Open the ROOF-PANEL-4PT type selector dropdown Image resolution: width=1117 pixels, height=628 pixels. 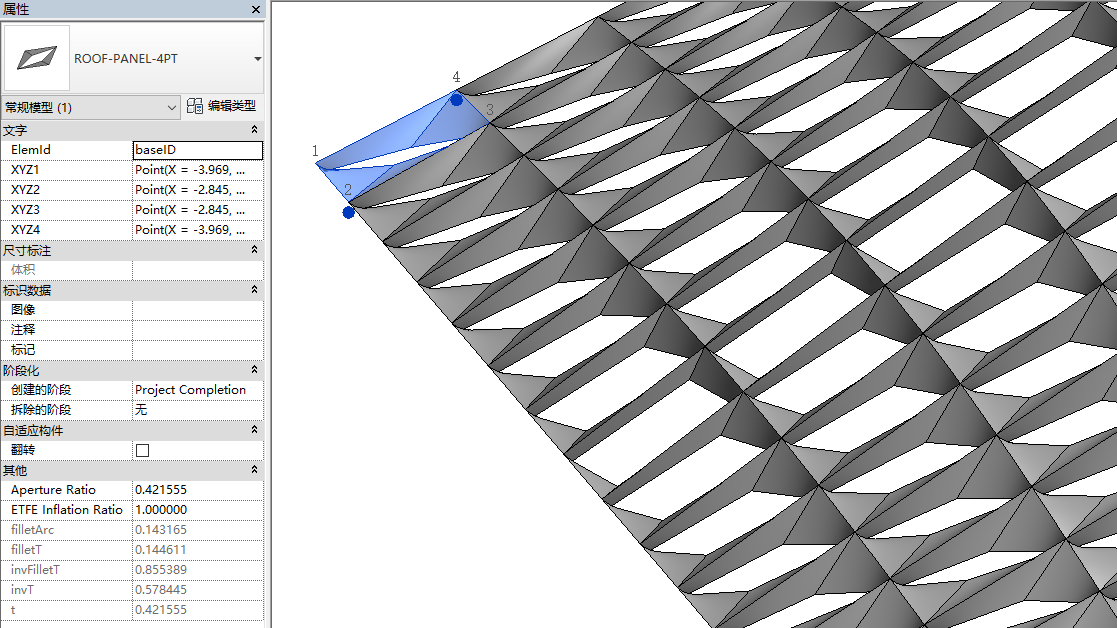[x=257, y=58]
